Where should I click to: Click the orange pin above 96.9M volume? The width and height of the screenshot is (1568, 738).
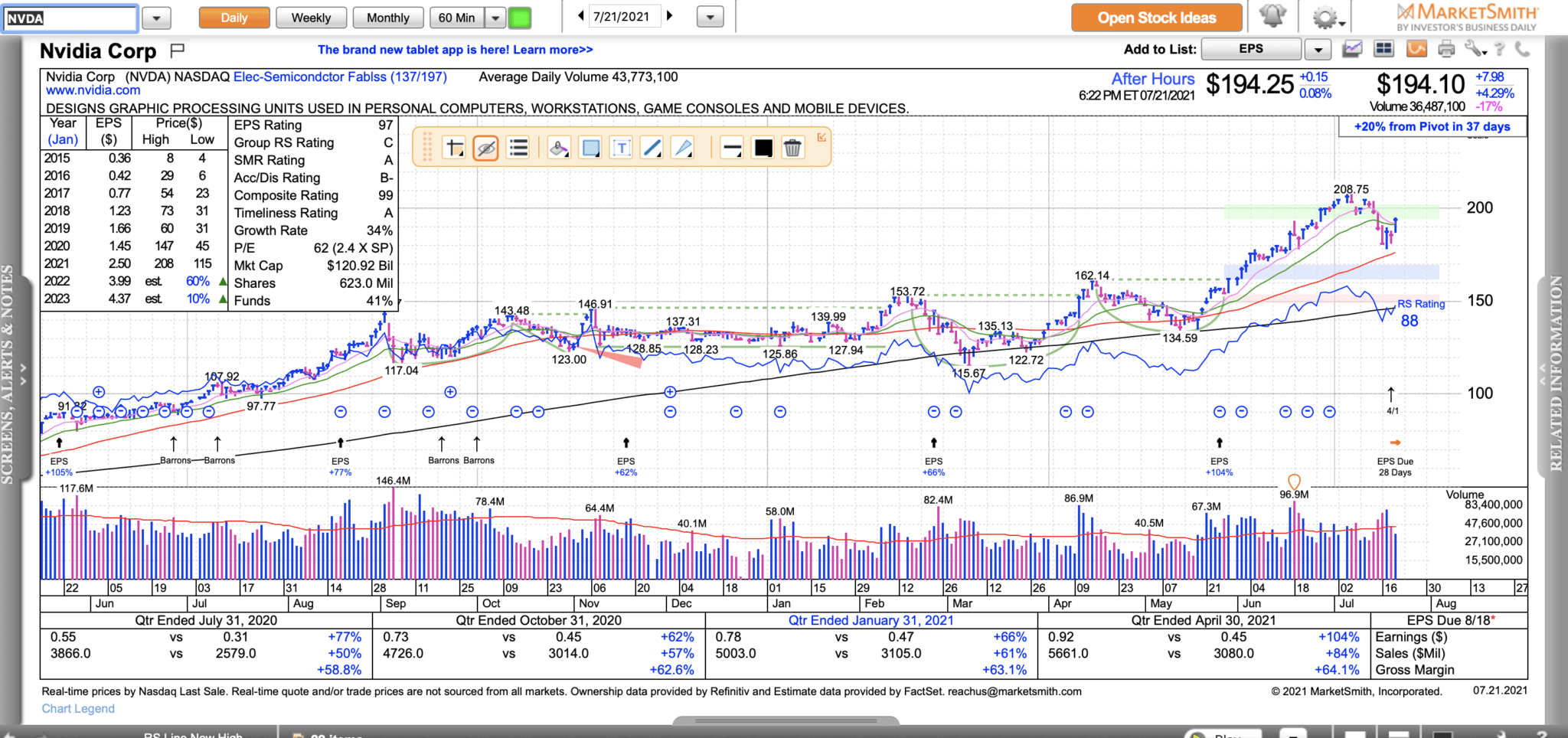(x=1294, y=481)
